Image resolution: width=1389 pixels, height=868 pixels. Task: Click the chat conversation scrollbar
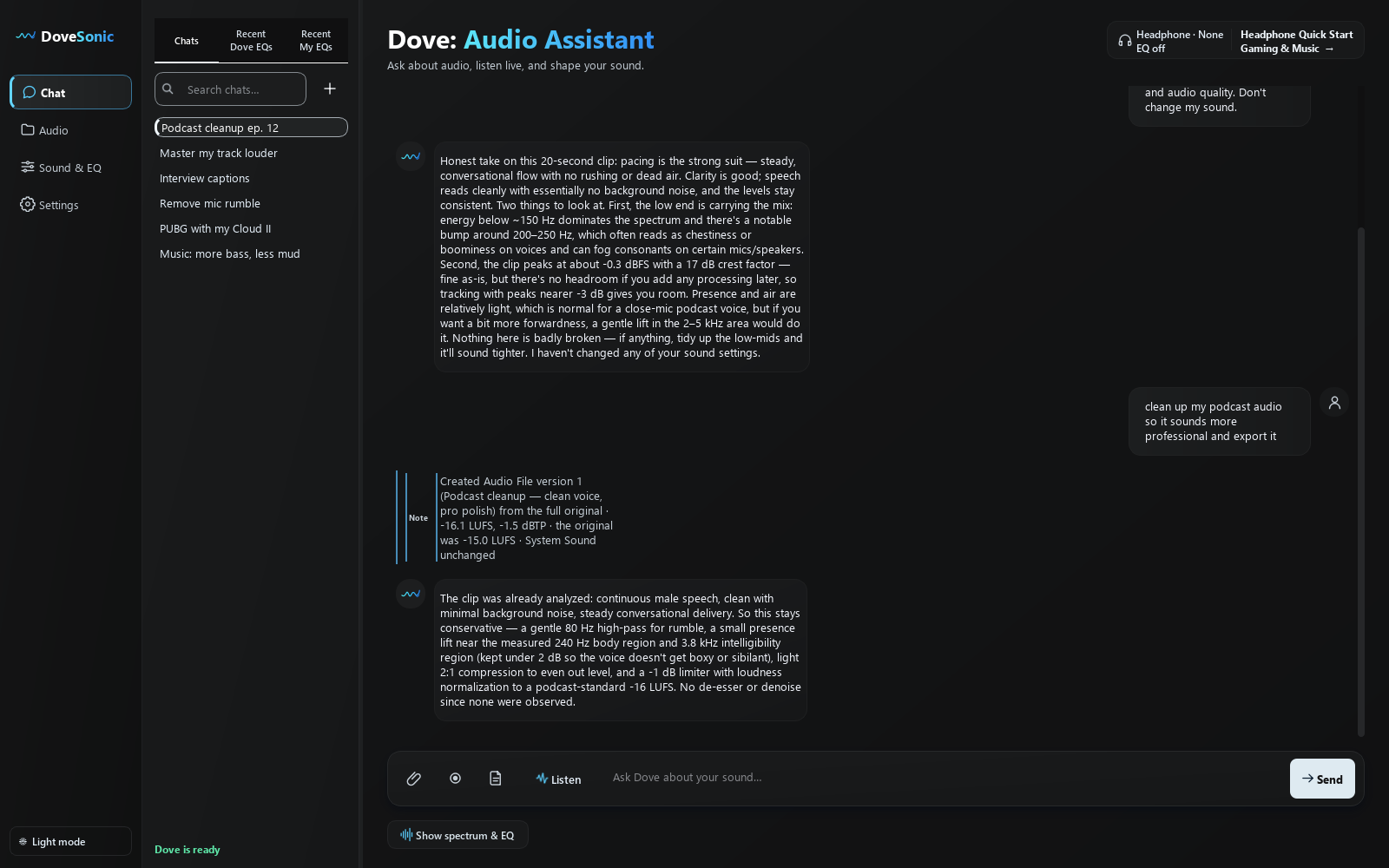tap(1361, 482)
